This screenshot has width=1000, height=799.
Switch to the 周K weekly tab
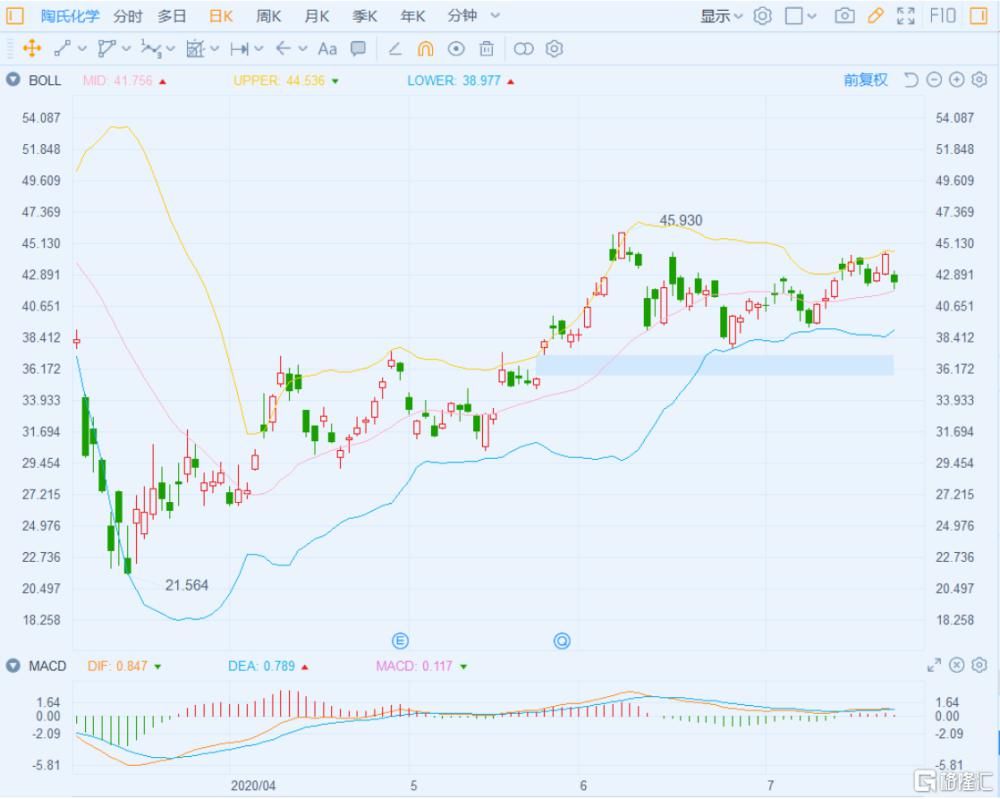coord(267,15)
